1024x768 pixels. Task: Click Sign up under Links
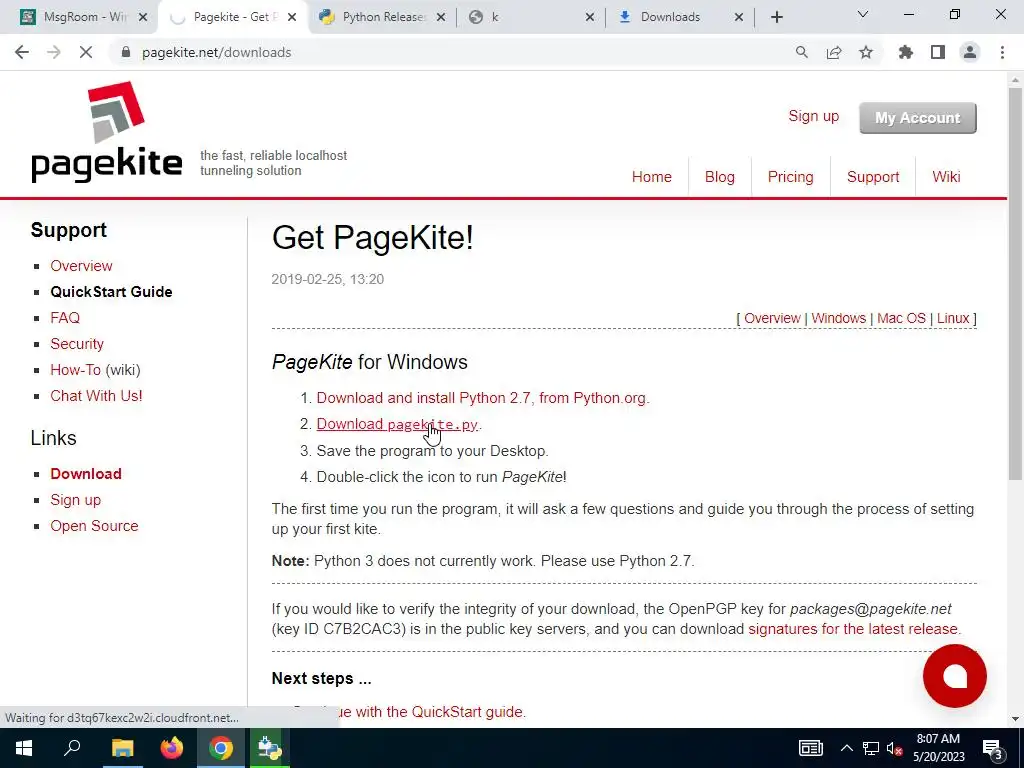click(75, 500)
